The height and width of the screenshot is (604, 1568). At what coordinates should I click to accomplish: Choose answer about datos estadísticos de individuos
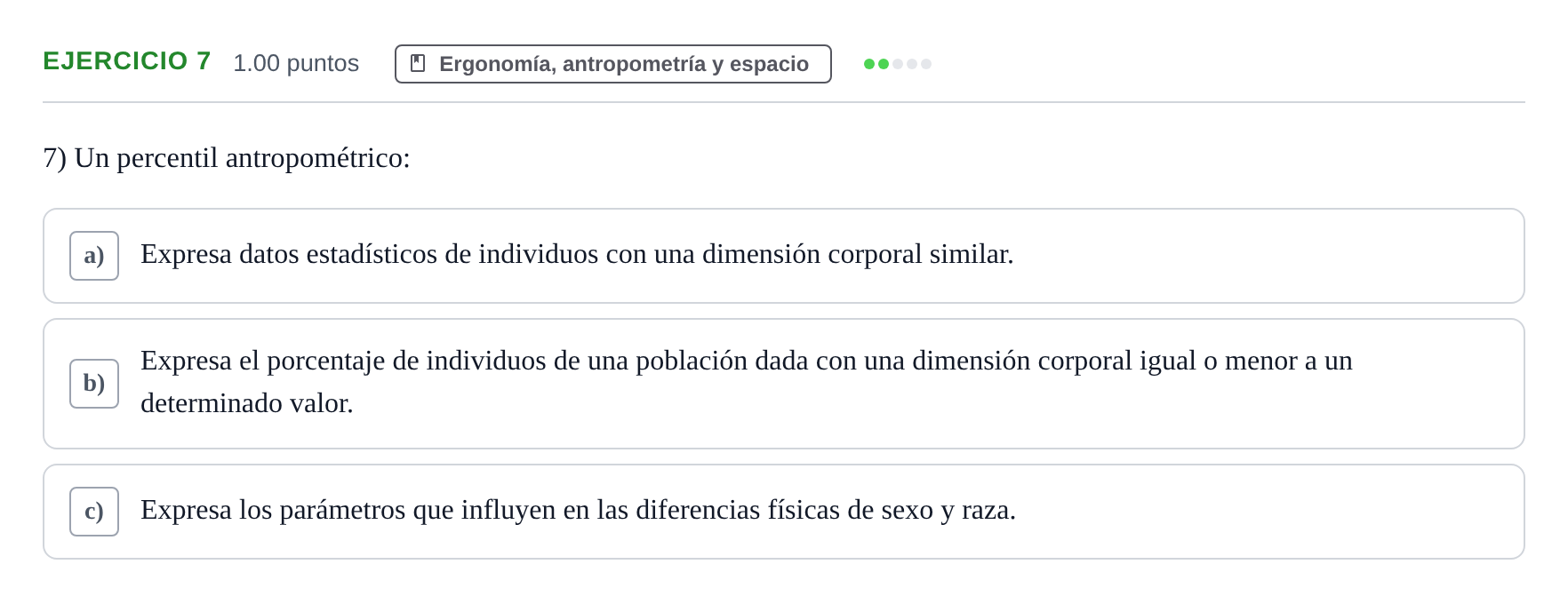[784, 256]
